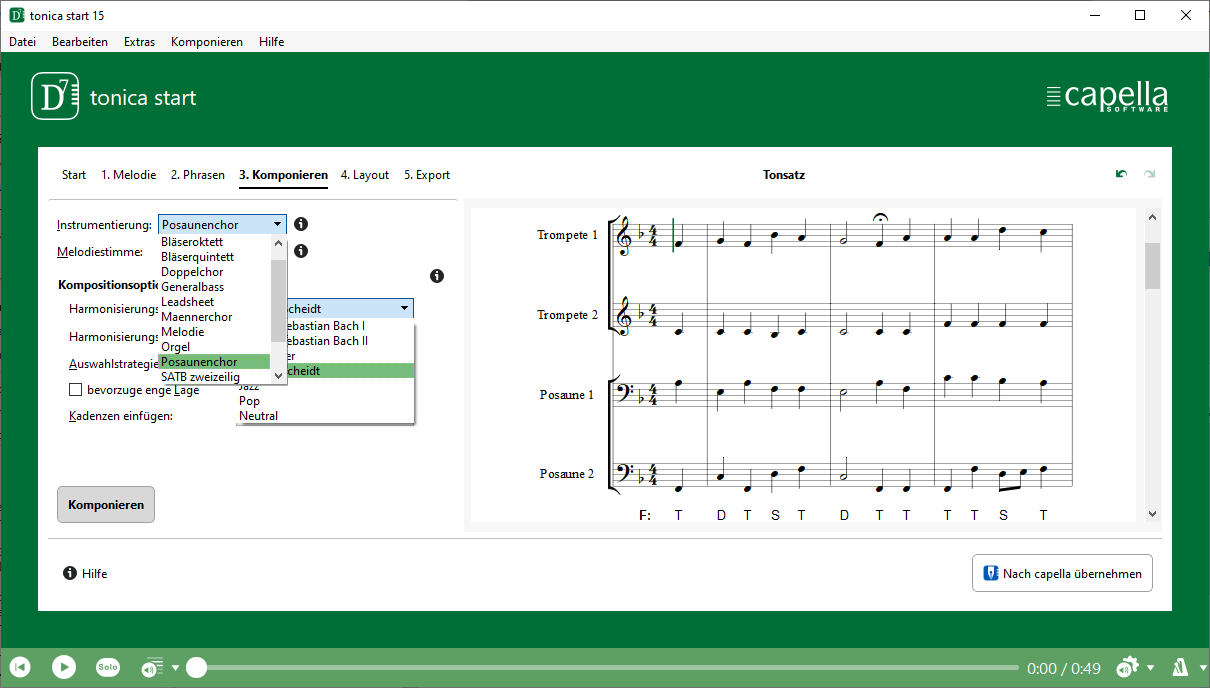Click the instrumentation list scroll-down arrow
Screen dimensions: 1210x688
click(x=279, y=377)
